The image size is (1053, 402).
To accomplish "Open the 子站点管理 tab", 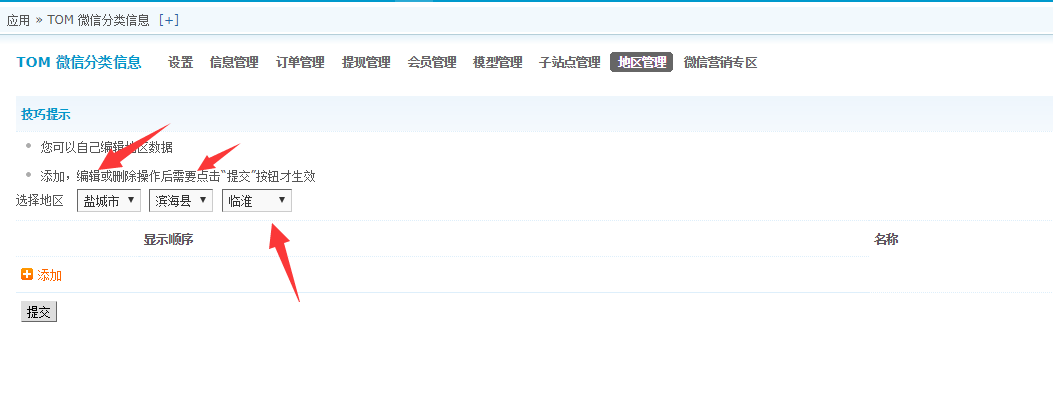I will 569,62.
